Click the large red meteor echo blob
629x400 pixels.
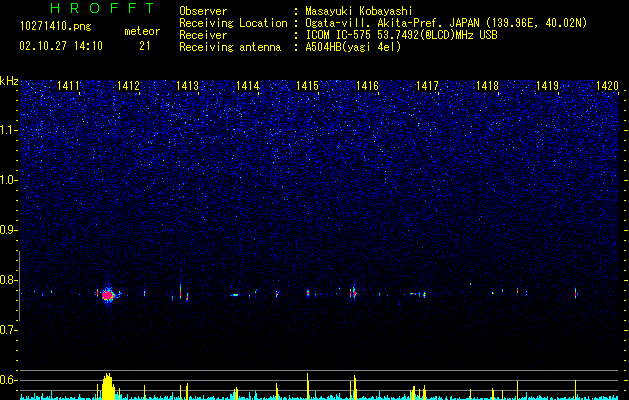tap(108, 295)
